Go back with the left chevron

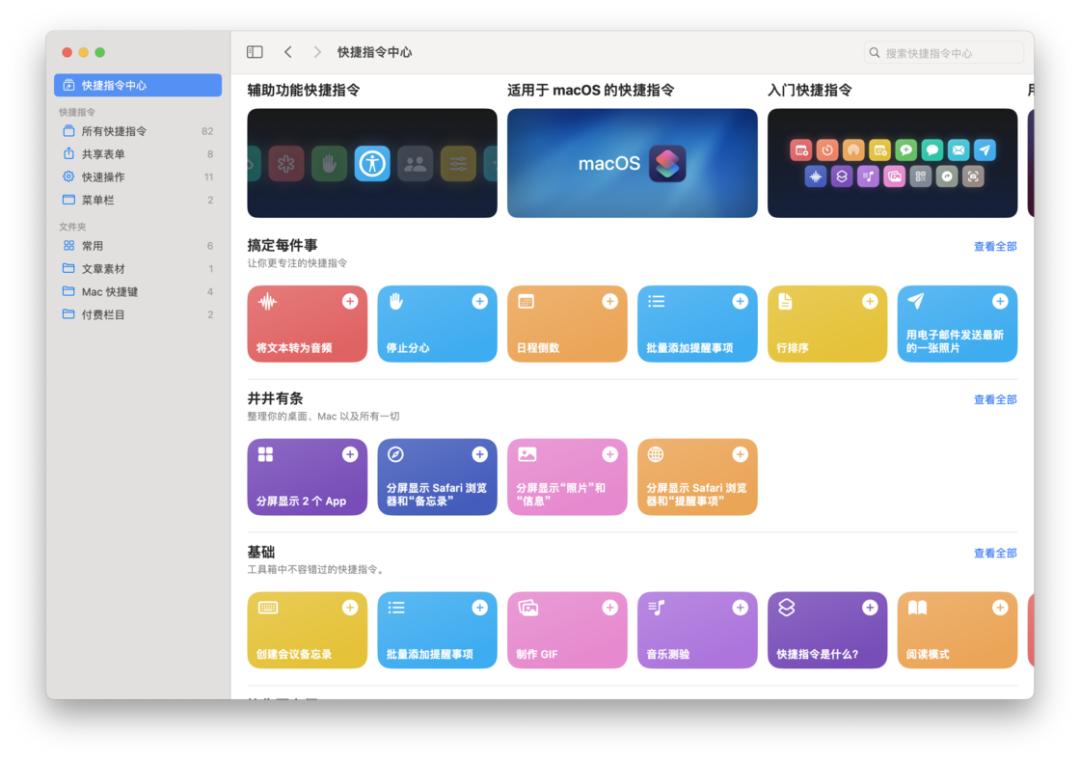pos(288,52)
